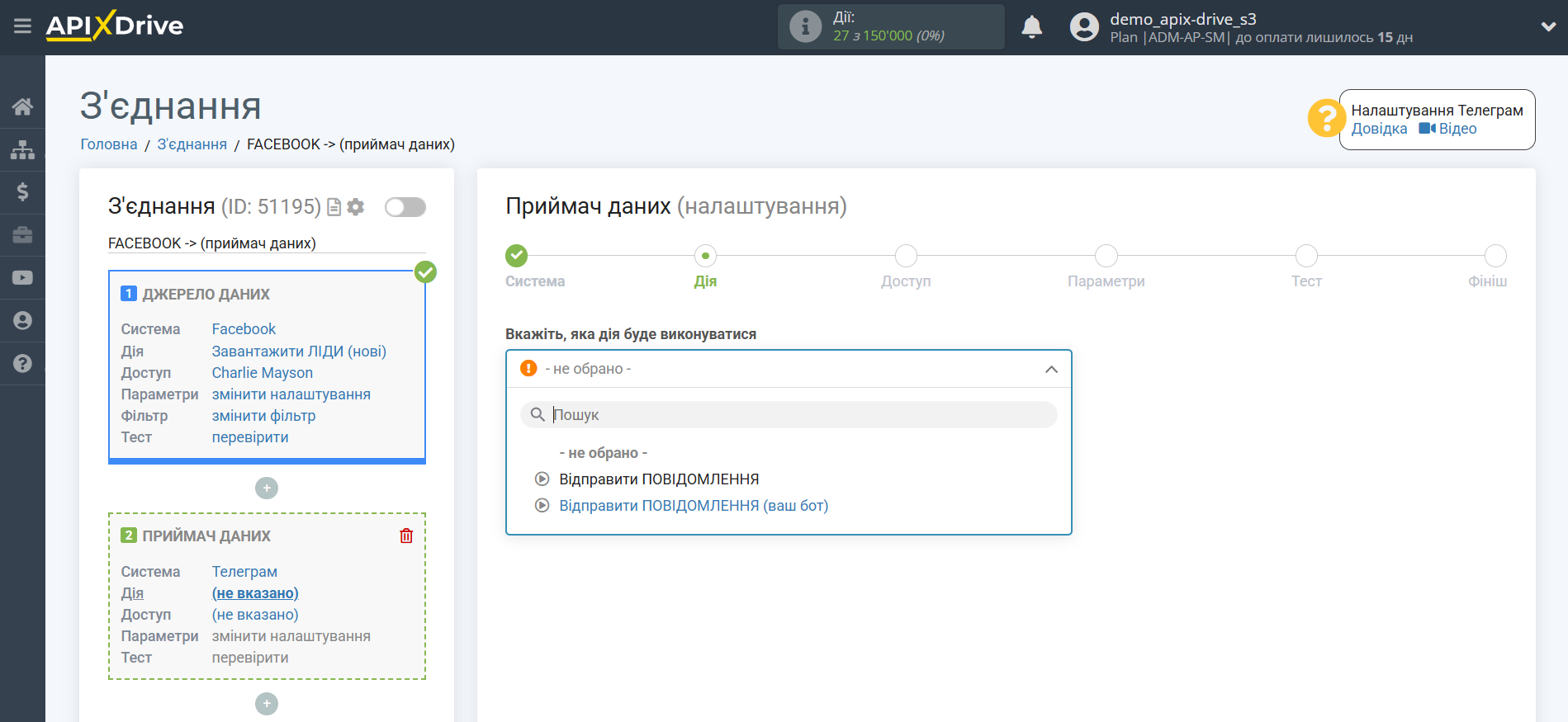Click the (не вказано) action link
1568x722 pixels.
point(255,593)
